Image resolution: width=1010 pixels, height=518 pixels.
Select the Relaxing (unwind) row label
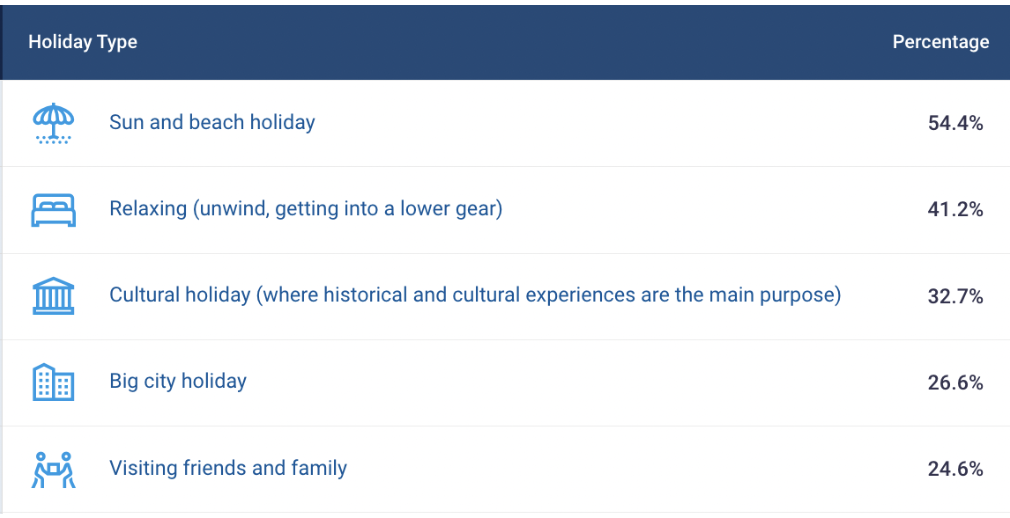pyautogui.click(x=305, y=209)
